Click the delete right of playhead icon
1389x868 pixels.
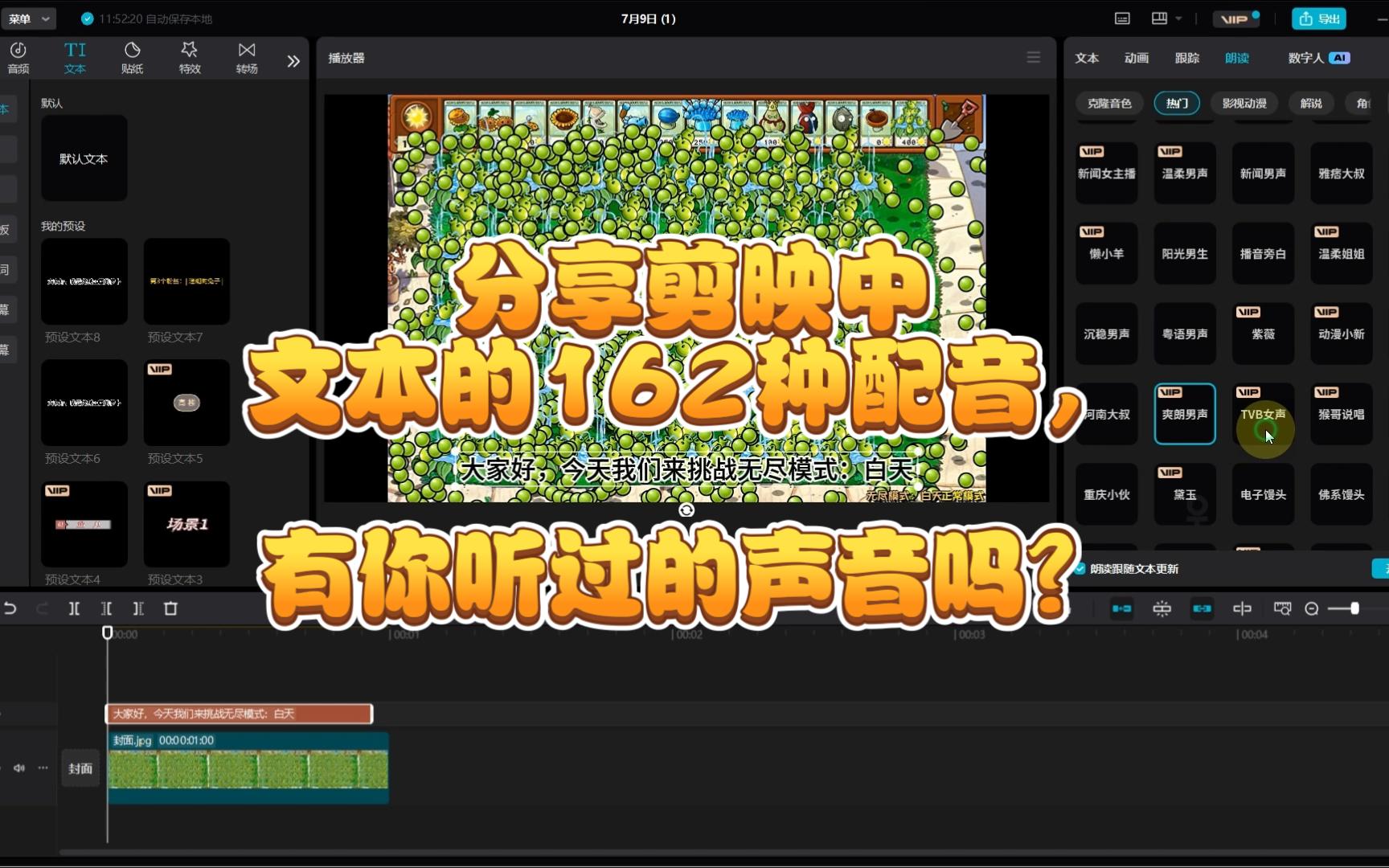[138, 608]
